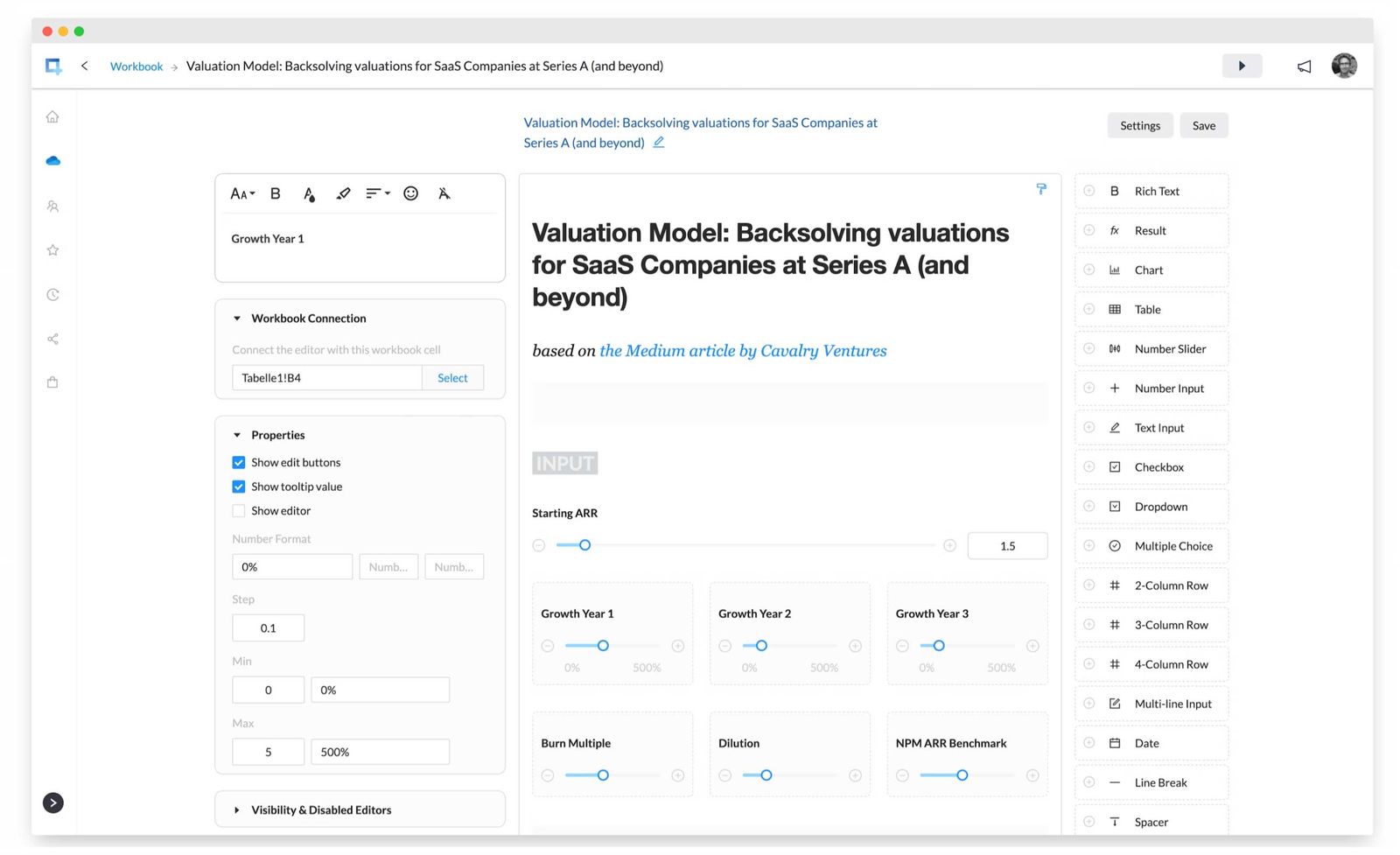The image size is (1400, 855).
Task: Select the text color tool
Action: (x=309, y=193)
